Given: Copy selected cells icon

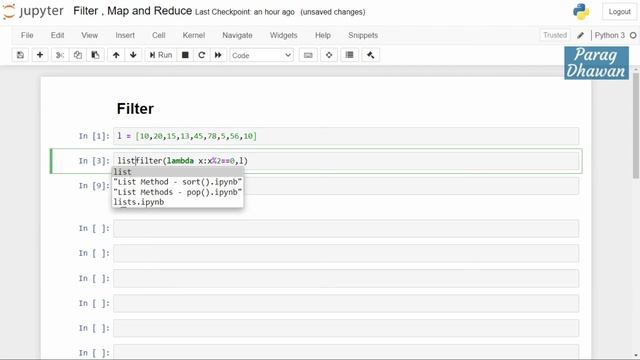Looking at the screenshot, I should [78, 55].
